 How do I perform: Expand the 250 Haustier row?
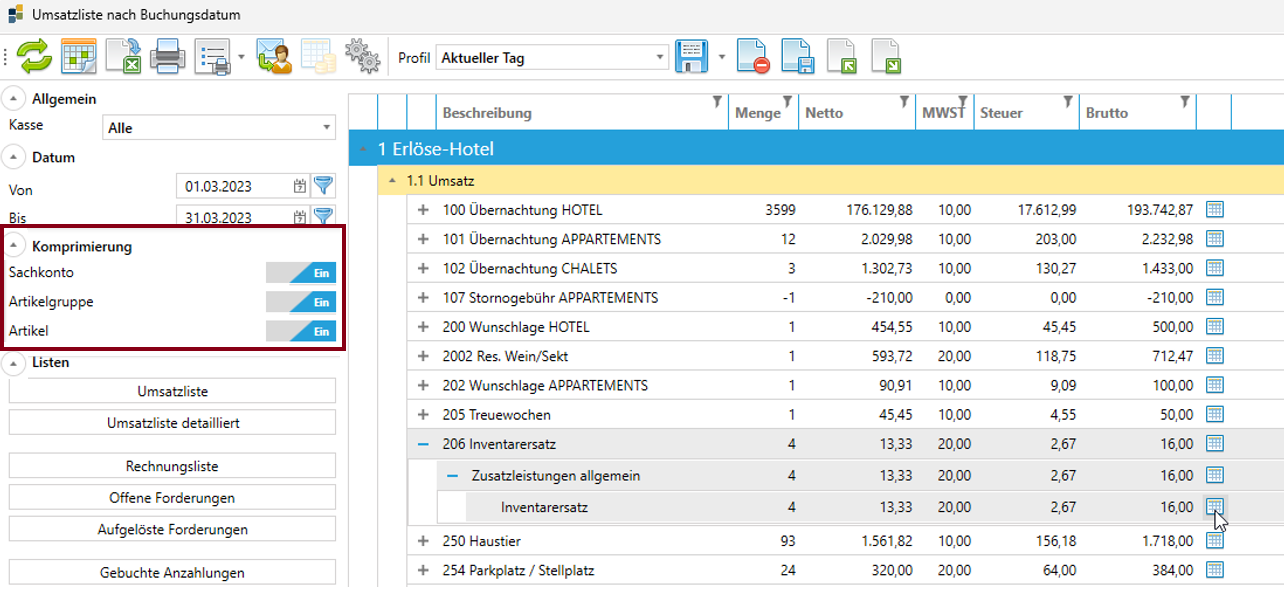click(423, 541)
